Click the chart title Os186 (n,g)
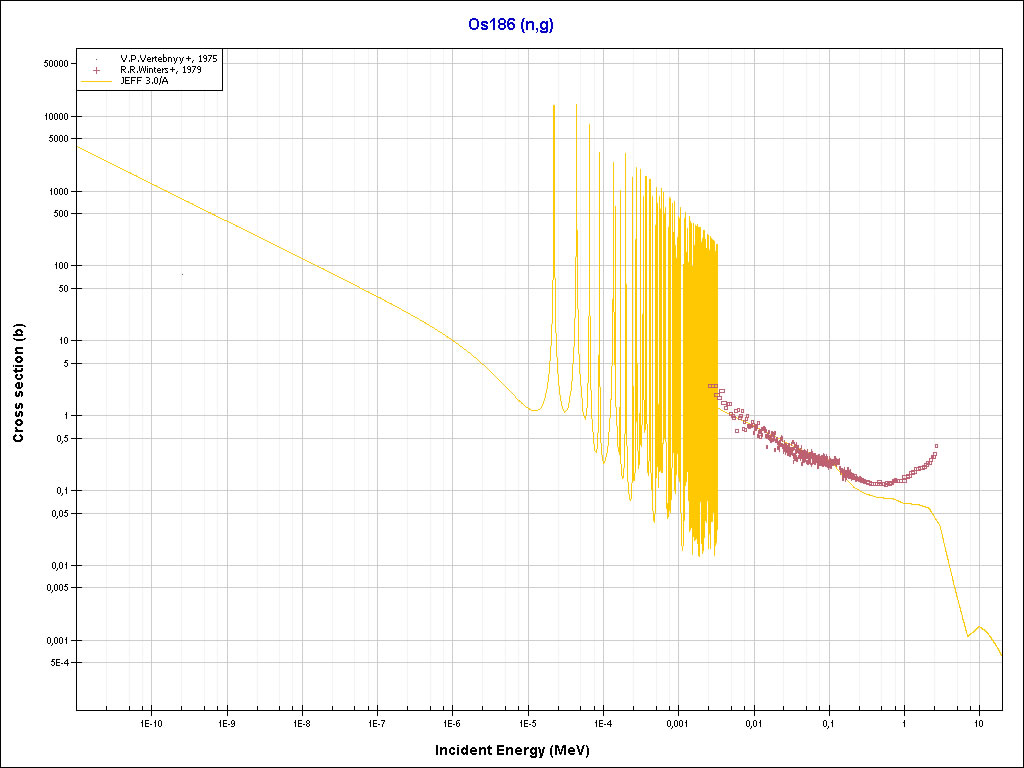This screenshot has width=1024, height=768. (511, 25)
